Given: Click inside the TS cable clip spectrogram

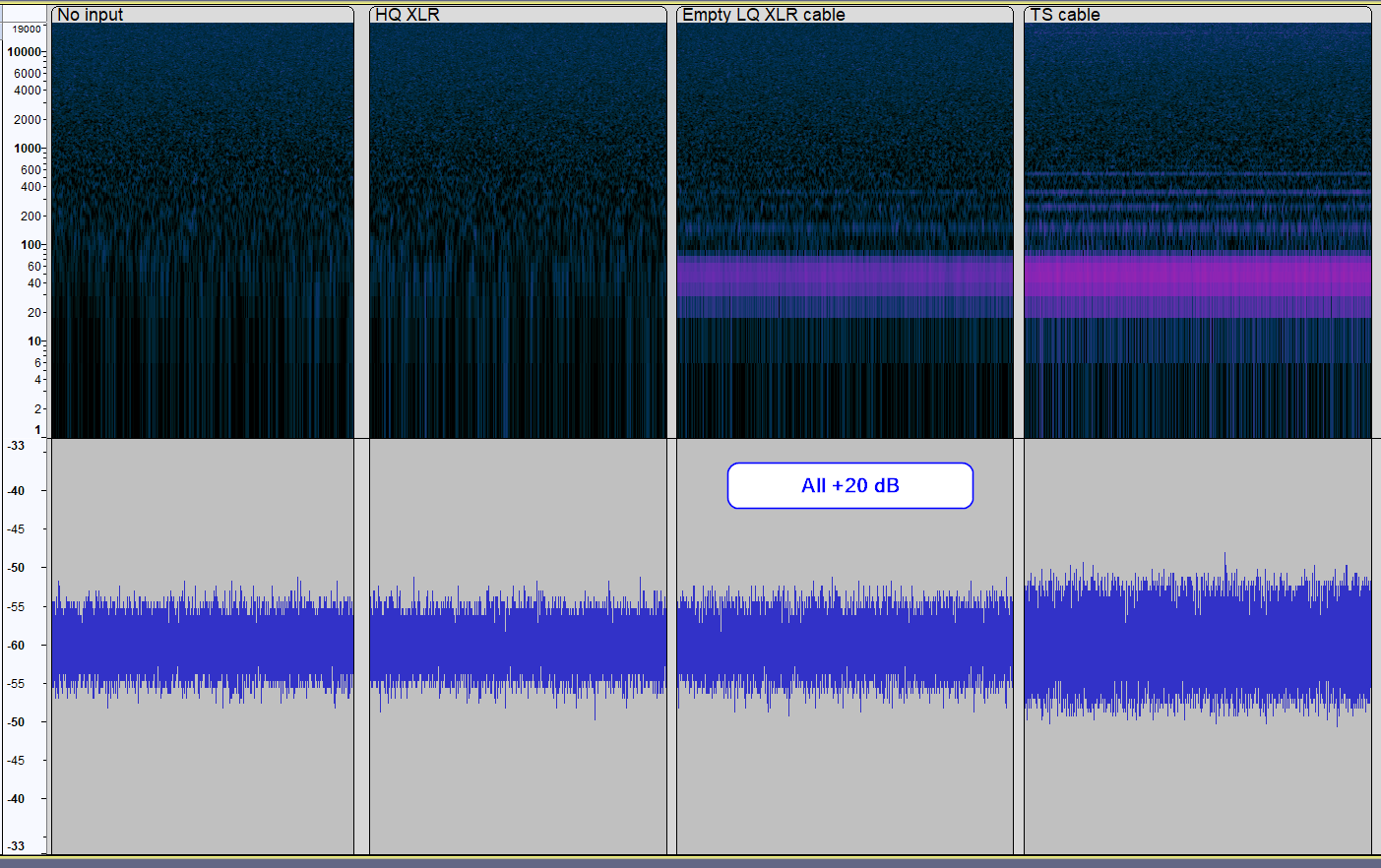Looking at the screenshot, I should [x=1198, y=230].
